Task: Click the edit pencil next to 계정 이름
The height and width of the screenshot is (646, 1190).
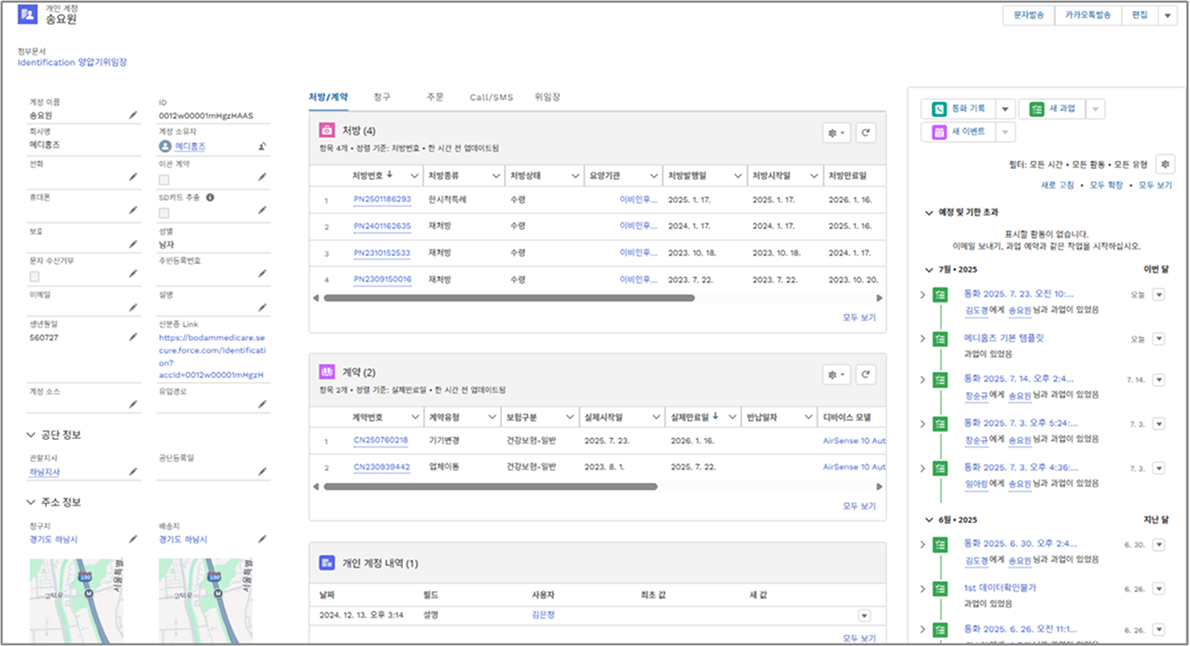Action: click(133, 115)
